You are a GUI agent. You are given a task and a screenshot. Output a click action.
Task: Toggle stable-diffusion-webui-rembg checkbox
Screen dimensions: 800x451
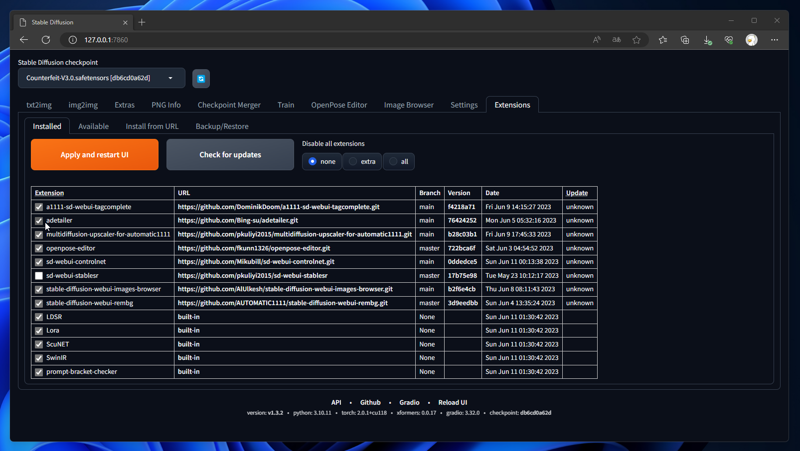click(x=39, y=303)
